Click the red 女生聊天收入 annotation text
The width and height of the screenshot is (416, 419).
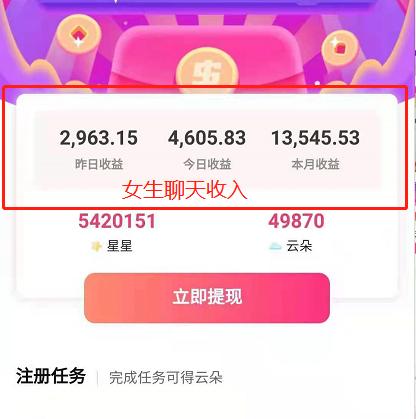tap(184, 190)
